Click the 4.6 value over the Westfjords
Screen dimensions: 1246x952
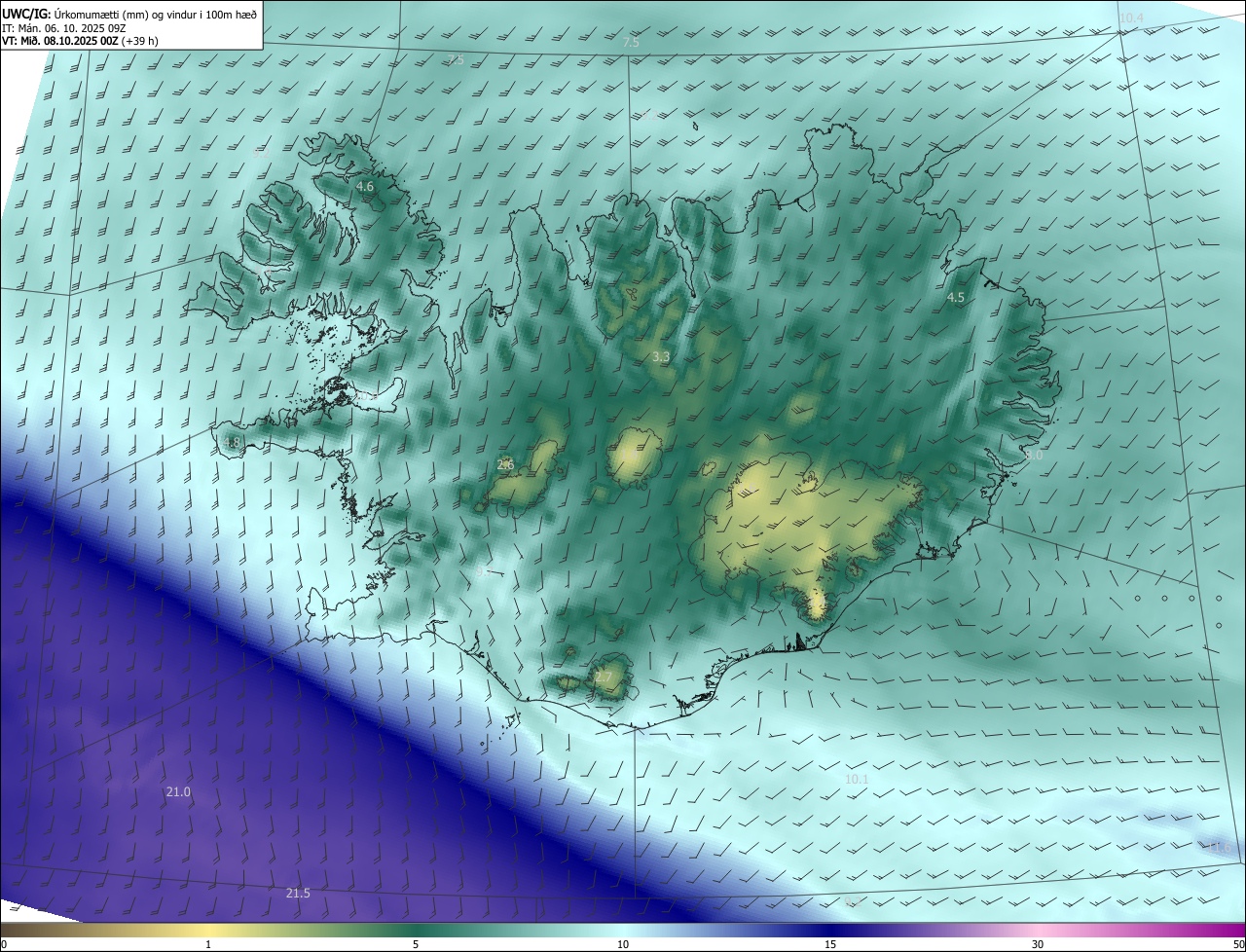click(x=365, y=186)
